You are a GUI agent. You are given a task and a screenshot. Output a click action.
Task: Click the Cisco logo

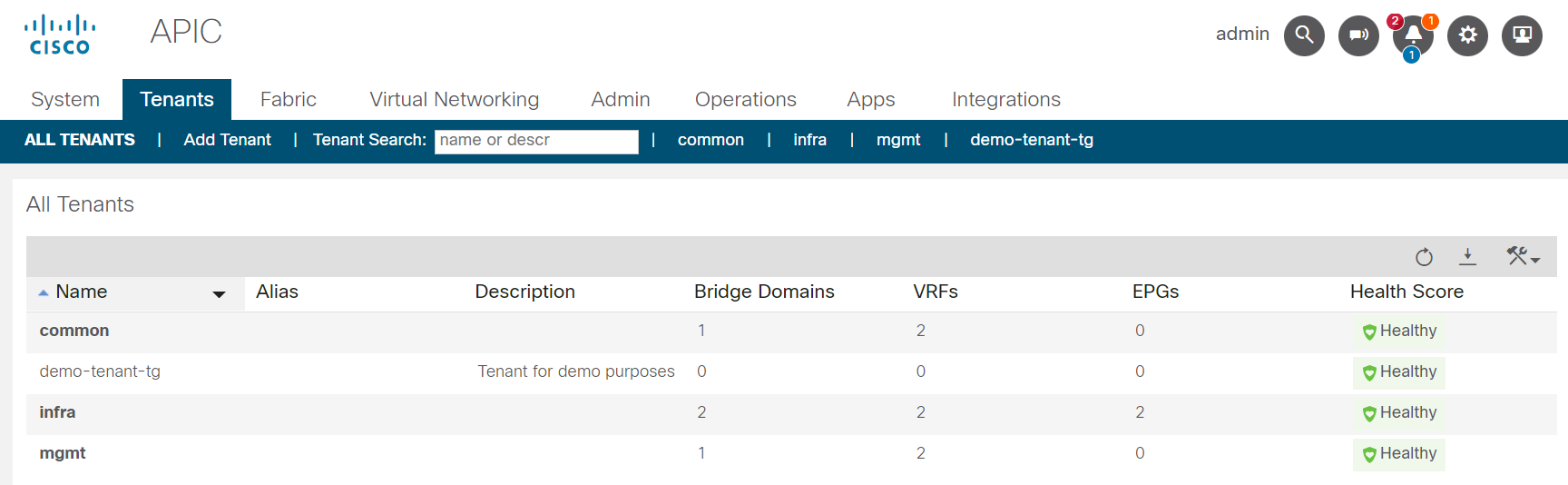tap(60, 35)
